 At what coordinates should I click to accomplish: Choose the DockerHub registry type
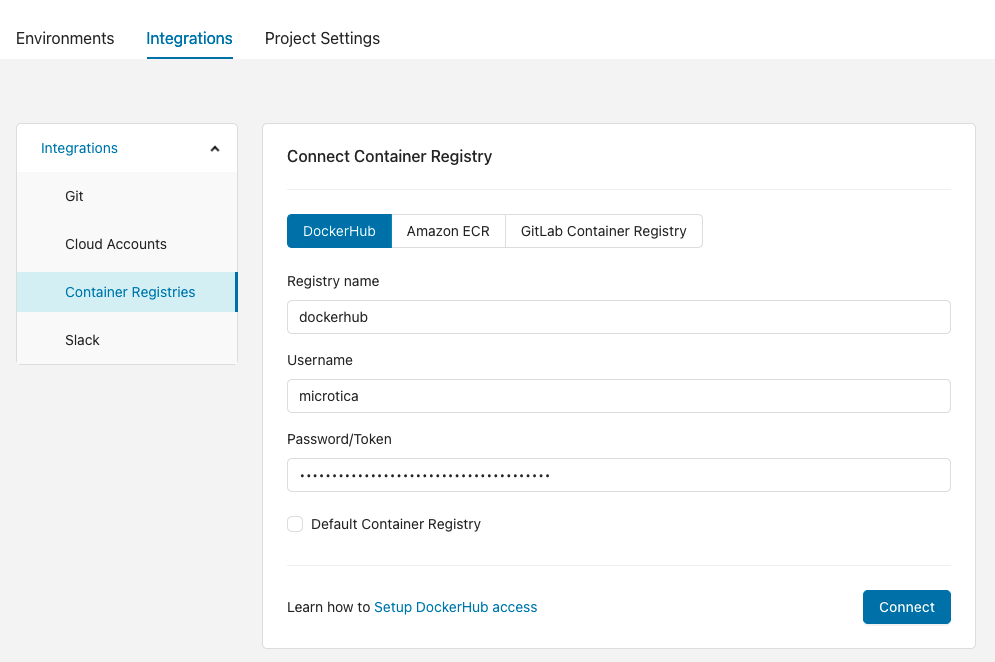[339, 231]
